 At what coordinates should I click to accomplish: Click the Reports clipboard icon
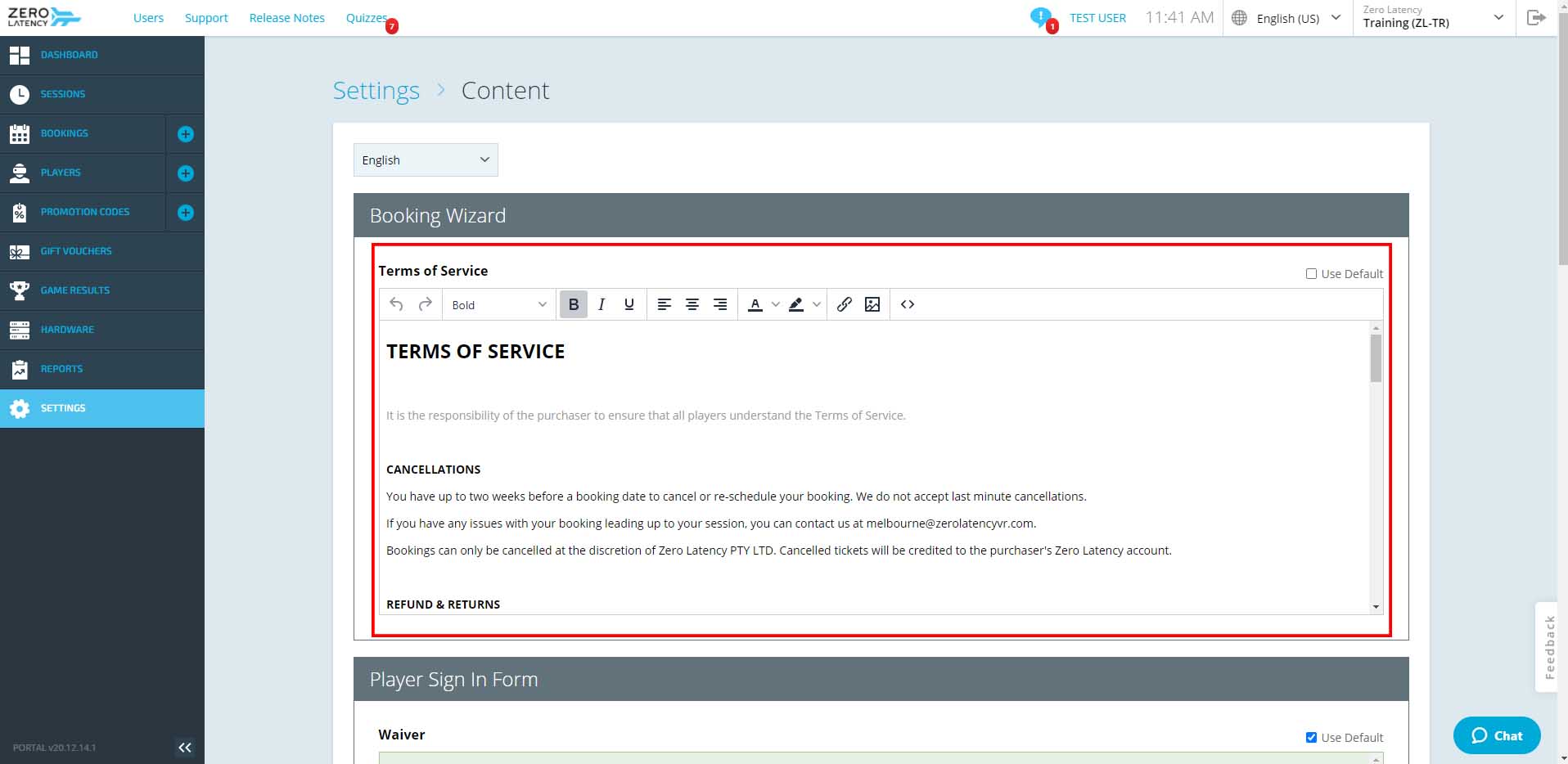pos(20,369)
